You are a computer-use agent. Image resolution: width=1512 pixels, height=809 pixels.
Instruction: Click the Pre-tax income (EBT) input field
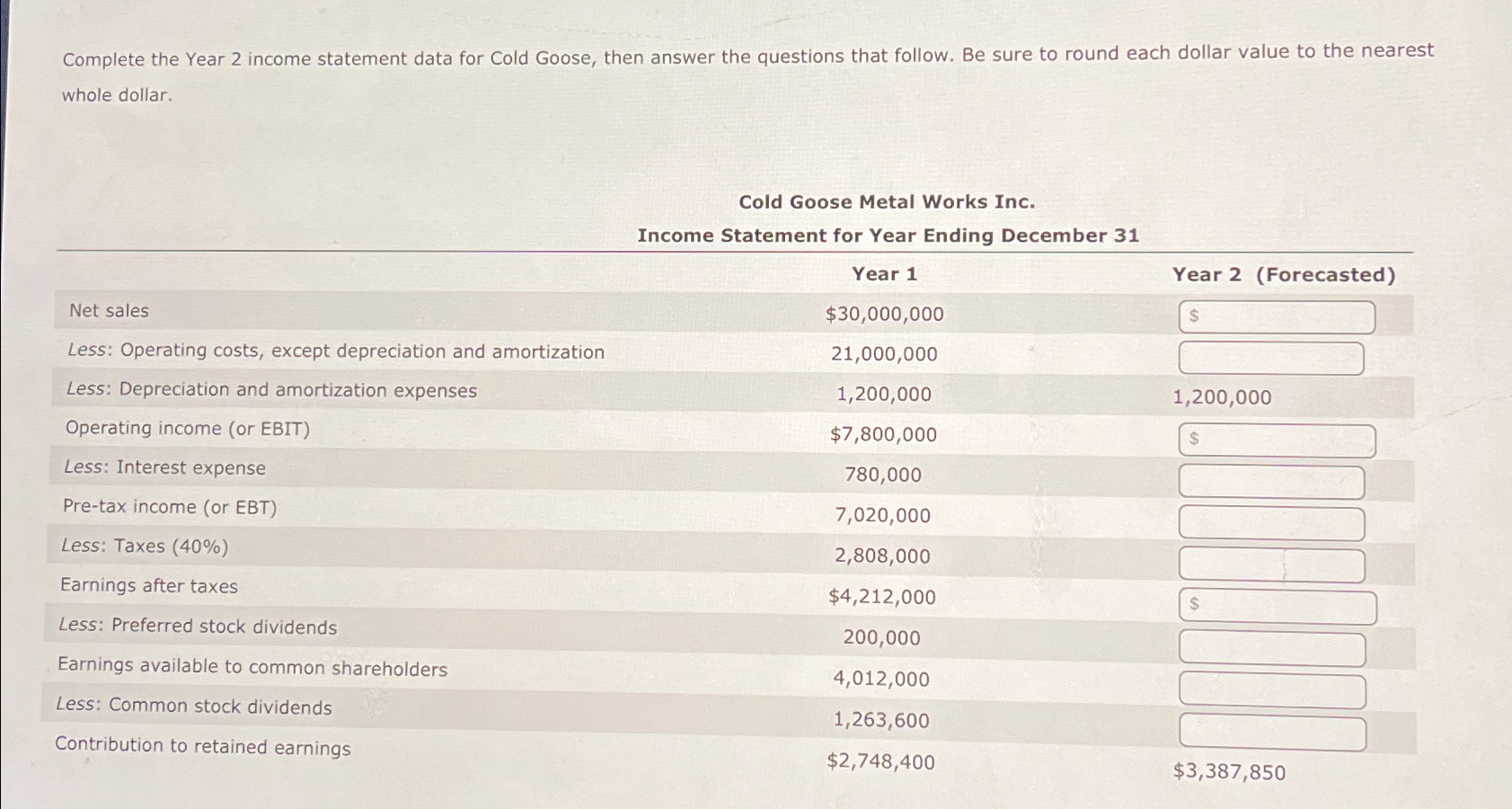pos(1271,523)
